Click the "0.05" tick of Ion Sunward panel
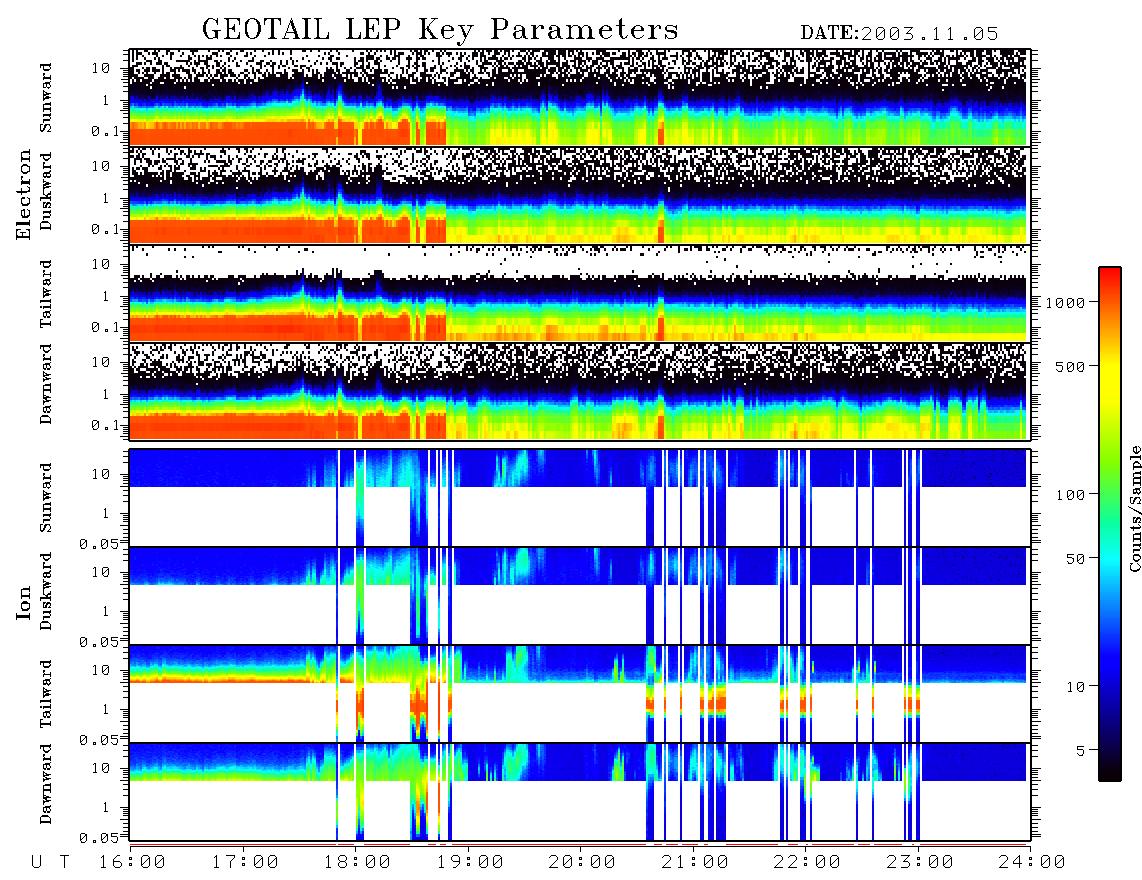The image size is (1142, 880). 98,543
